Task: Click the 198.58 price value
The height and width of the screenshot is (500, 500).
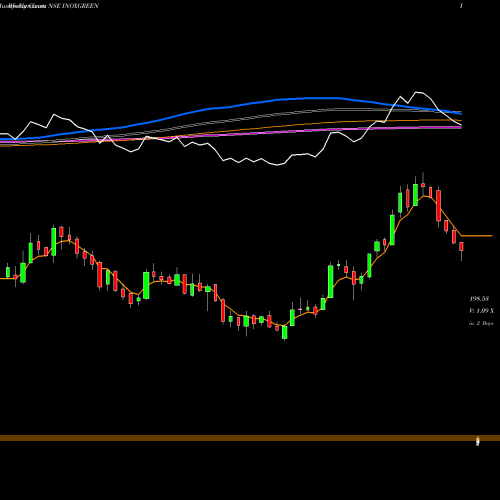Action: 479,299
